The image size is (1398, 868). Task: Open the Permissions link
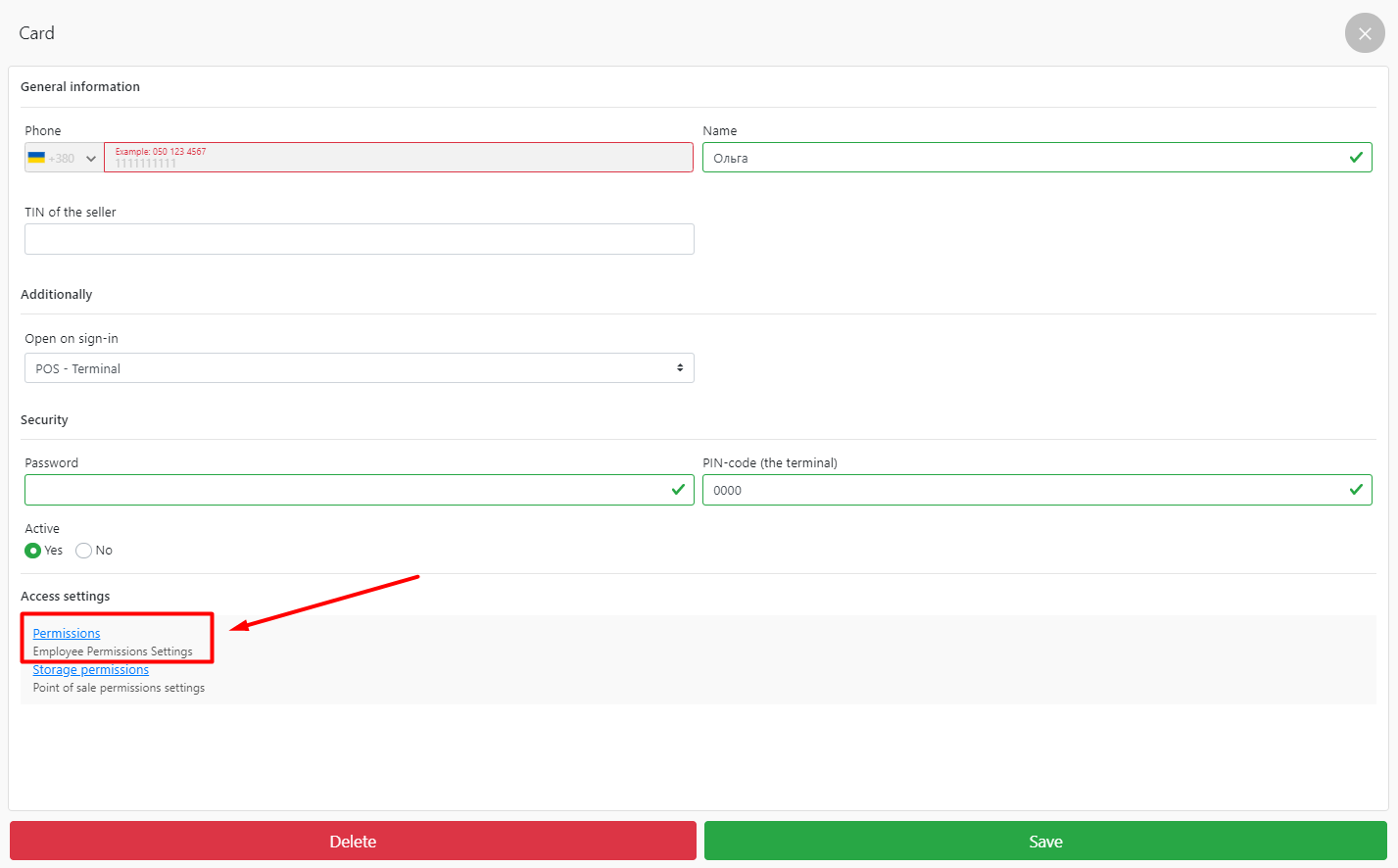point(67,634)
